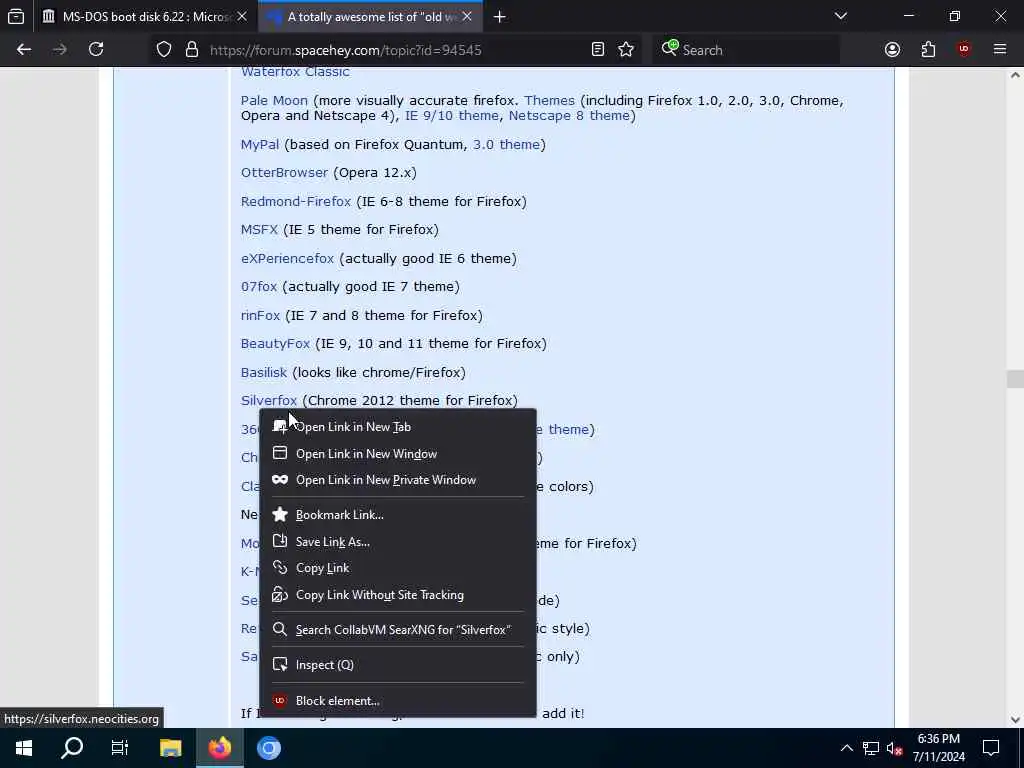The height and width of the screenshot is (768, 1024).
Task: Open Task View on the taskbar
Action: (x=120, y=748)
